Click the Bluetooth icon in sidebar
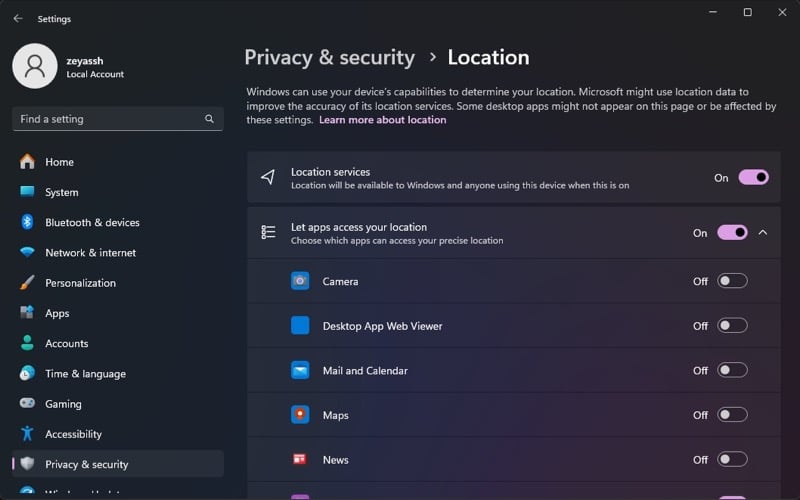 tap(27, 222)
